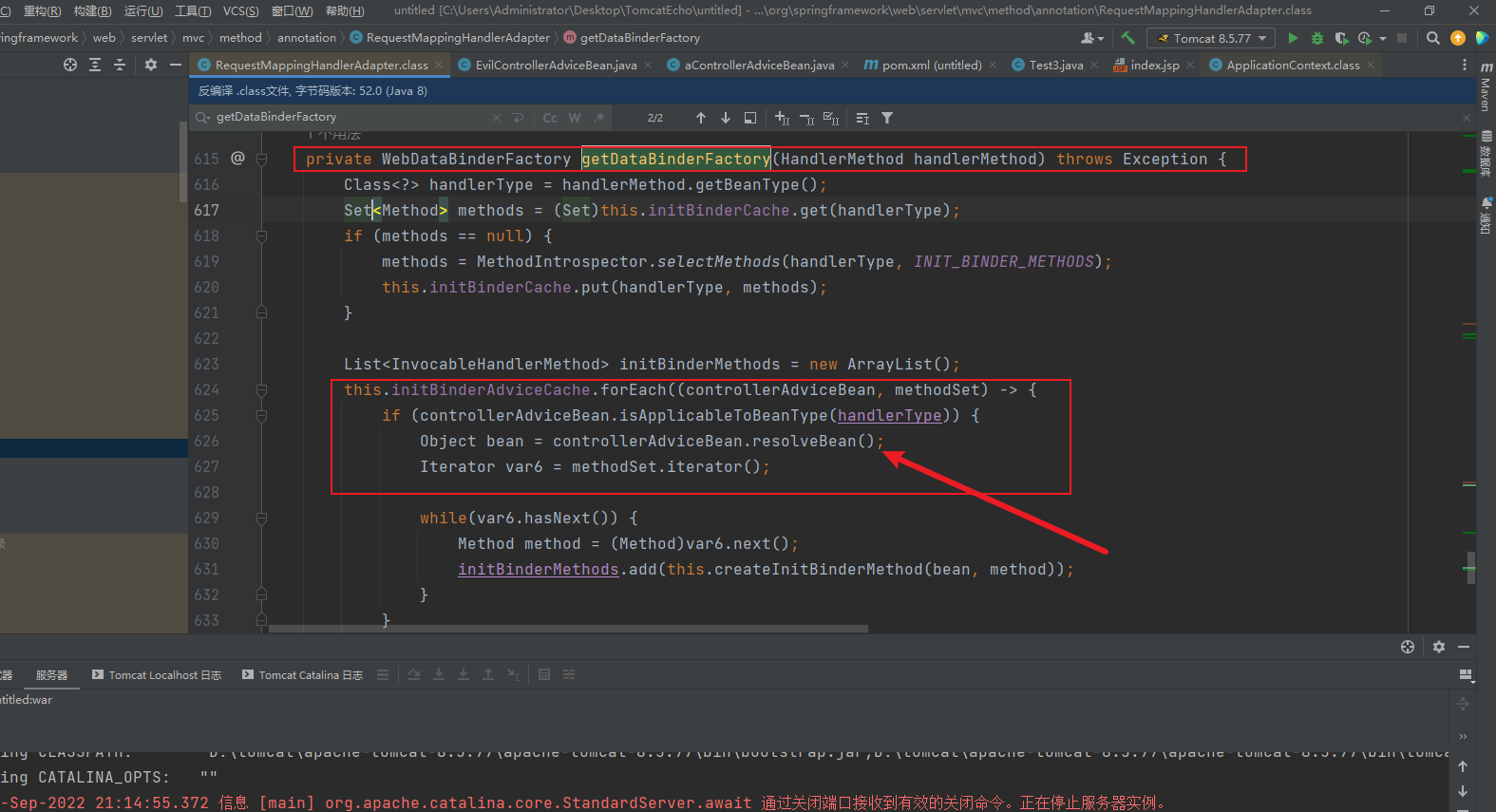Run with coverage shield icon
This screenshot has width=1496, height=812.
pyautogui.click(x=1341, y=38)
